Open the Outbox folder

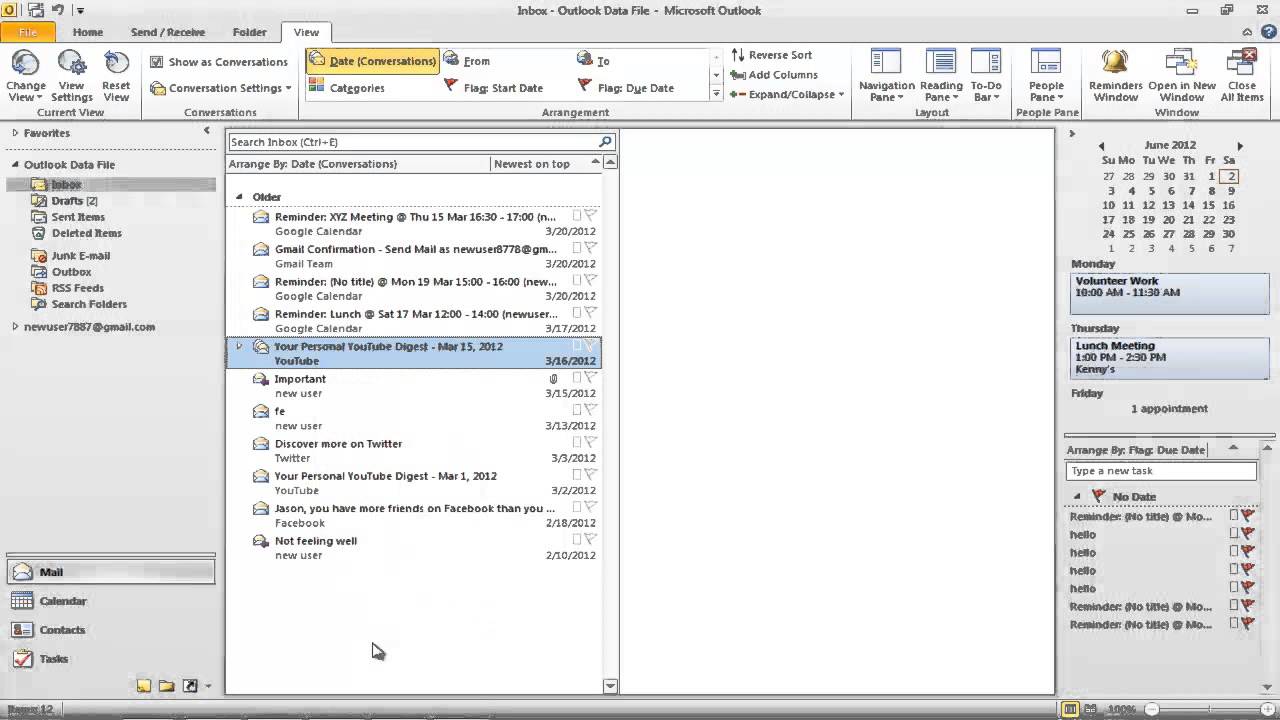point(71,272)
